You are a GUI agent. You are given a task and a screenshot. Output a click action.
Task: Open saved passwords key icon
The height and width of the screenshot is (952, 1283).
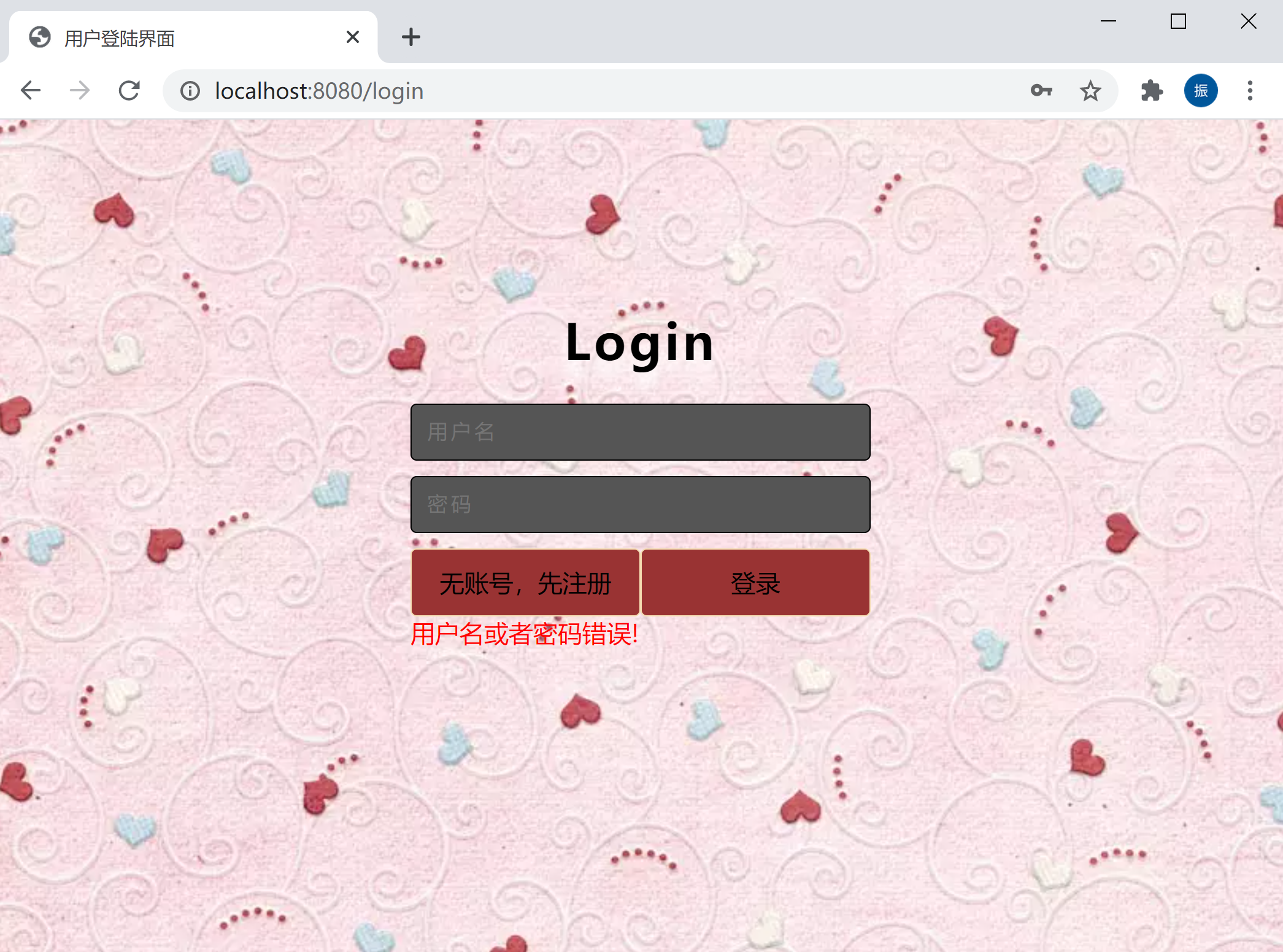coord(1041,91)
